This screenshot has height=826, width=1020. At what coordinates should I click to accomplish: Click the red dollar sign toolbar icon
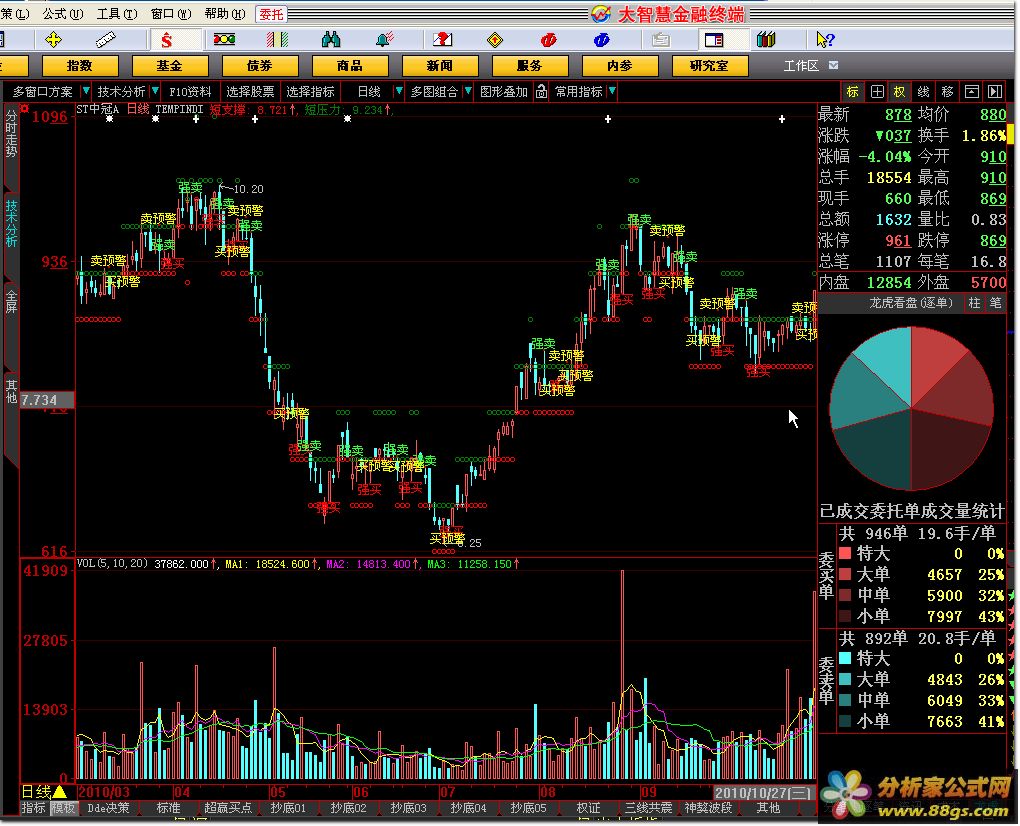click(x=167, y=40)
